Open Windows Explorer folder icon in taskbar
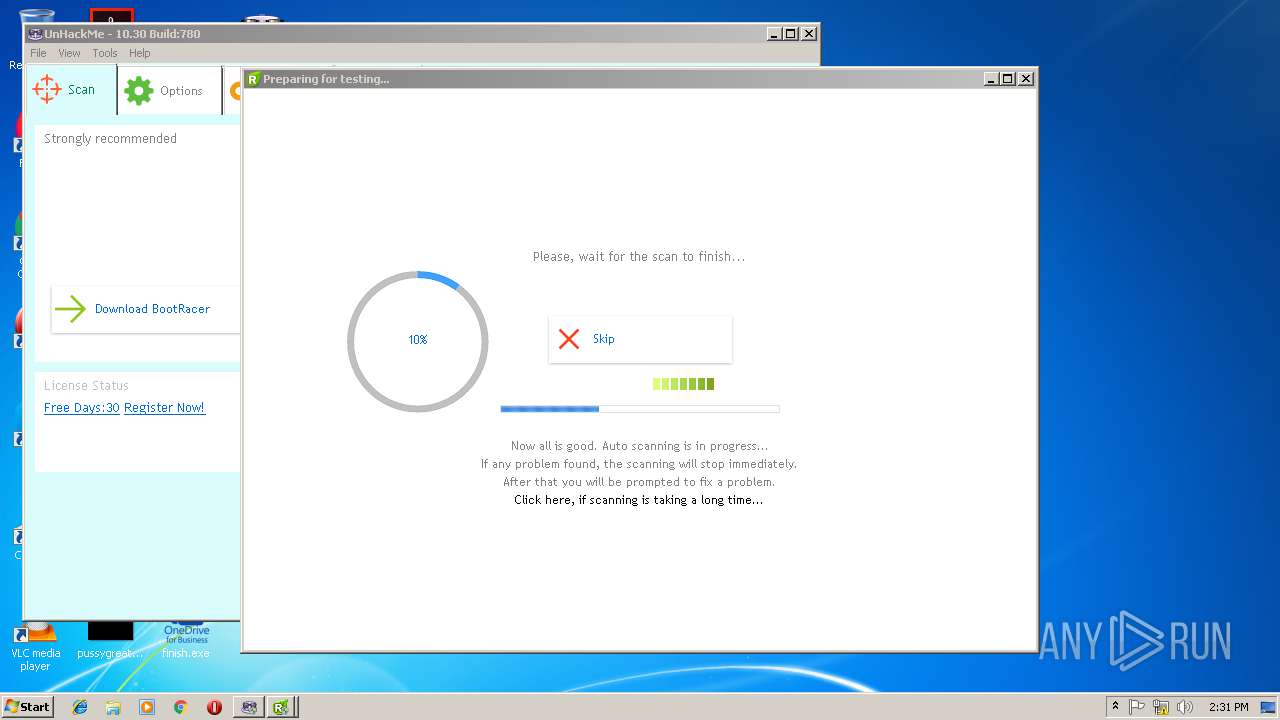1280x720 pixels. coord(113,707)
